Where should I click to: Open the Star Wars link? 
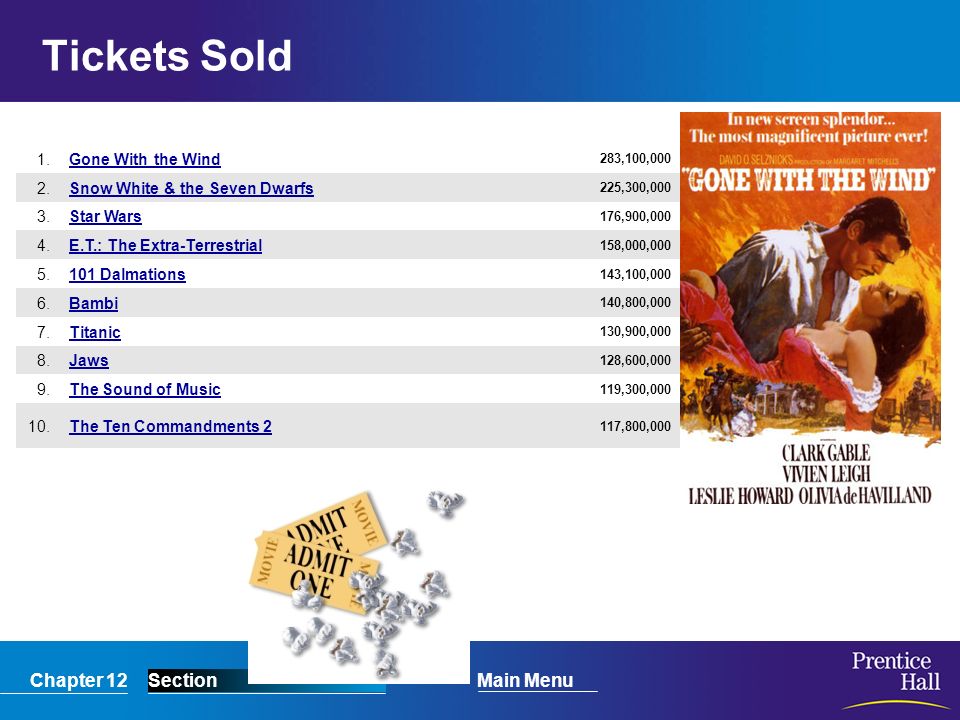105,217
